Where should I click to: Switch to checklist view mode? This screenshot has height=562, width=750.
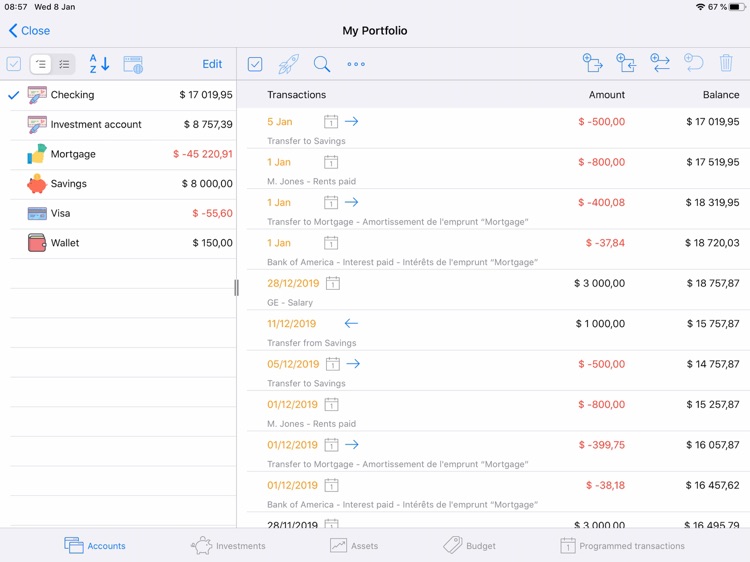[x=64, y=64]
